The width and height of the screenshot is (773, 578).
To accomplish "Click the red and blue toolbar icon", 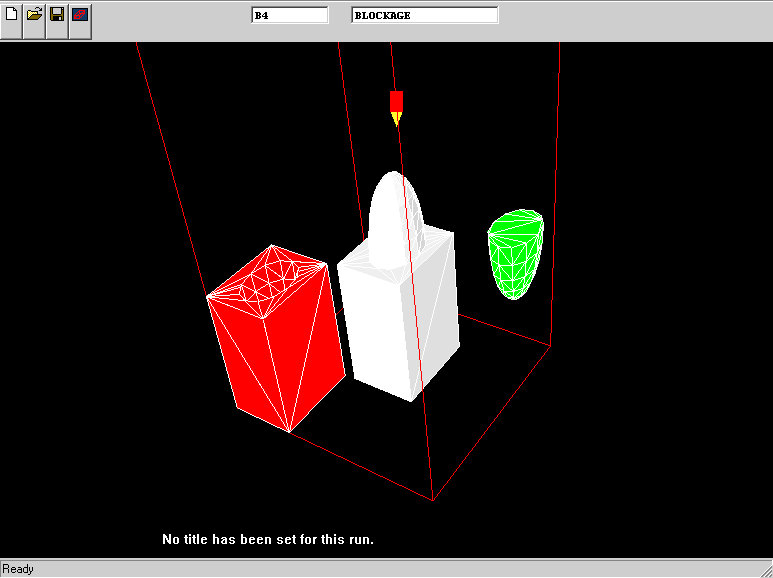I will pos(80,15).
